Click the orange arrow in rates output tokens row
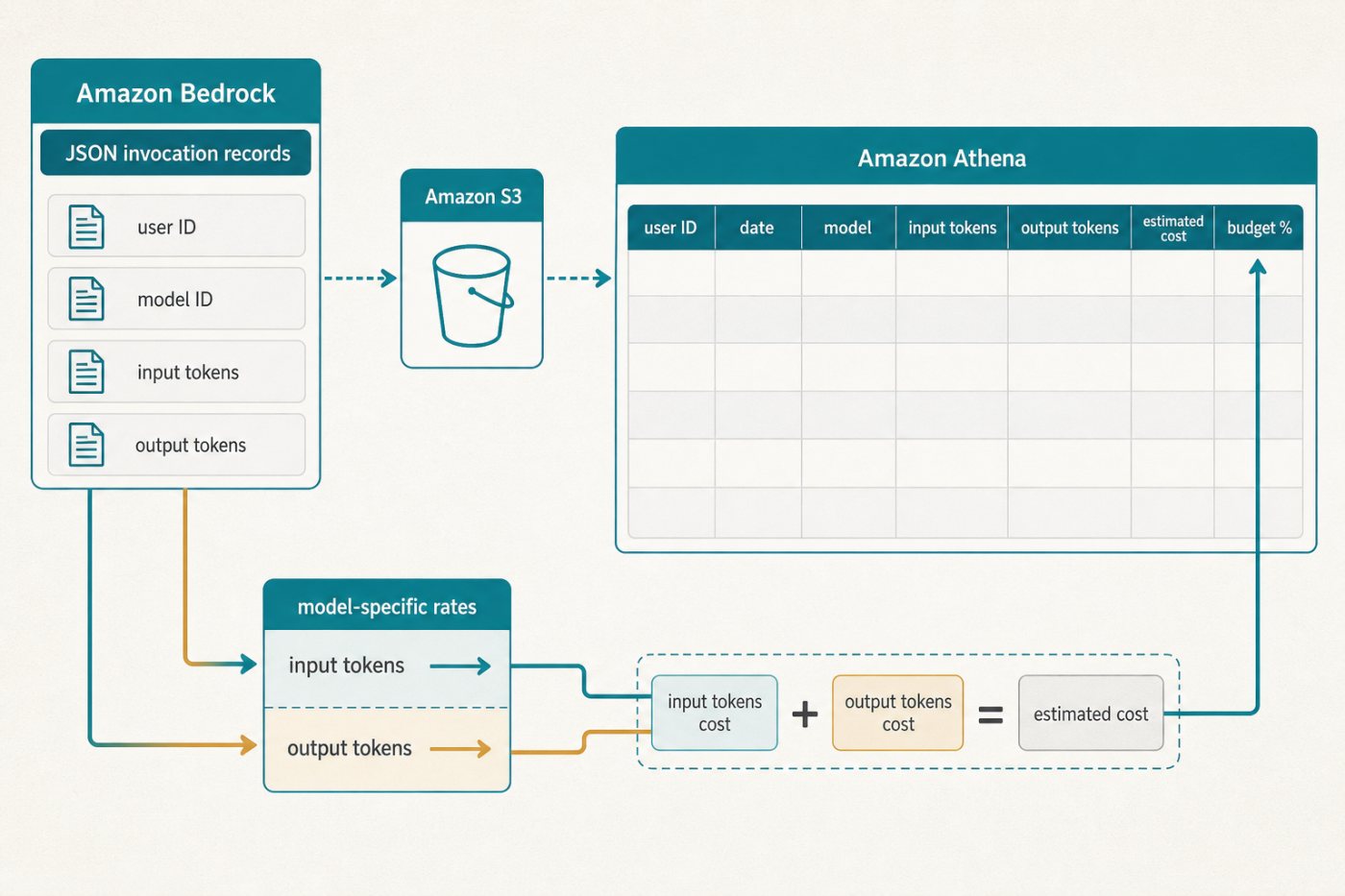The height and width of the screenshot is (896, 1345). tap(460, 748)
